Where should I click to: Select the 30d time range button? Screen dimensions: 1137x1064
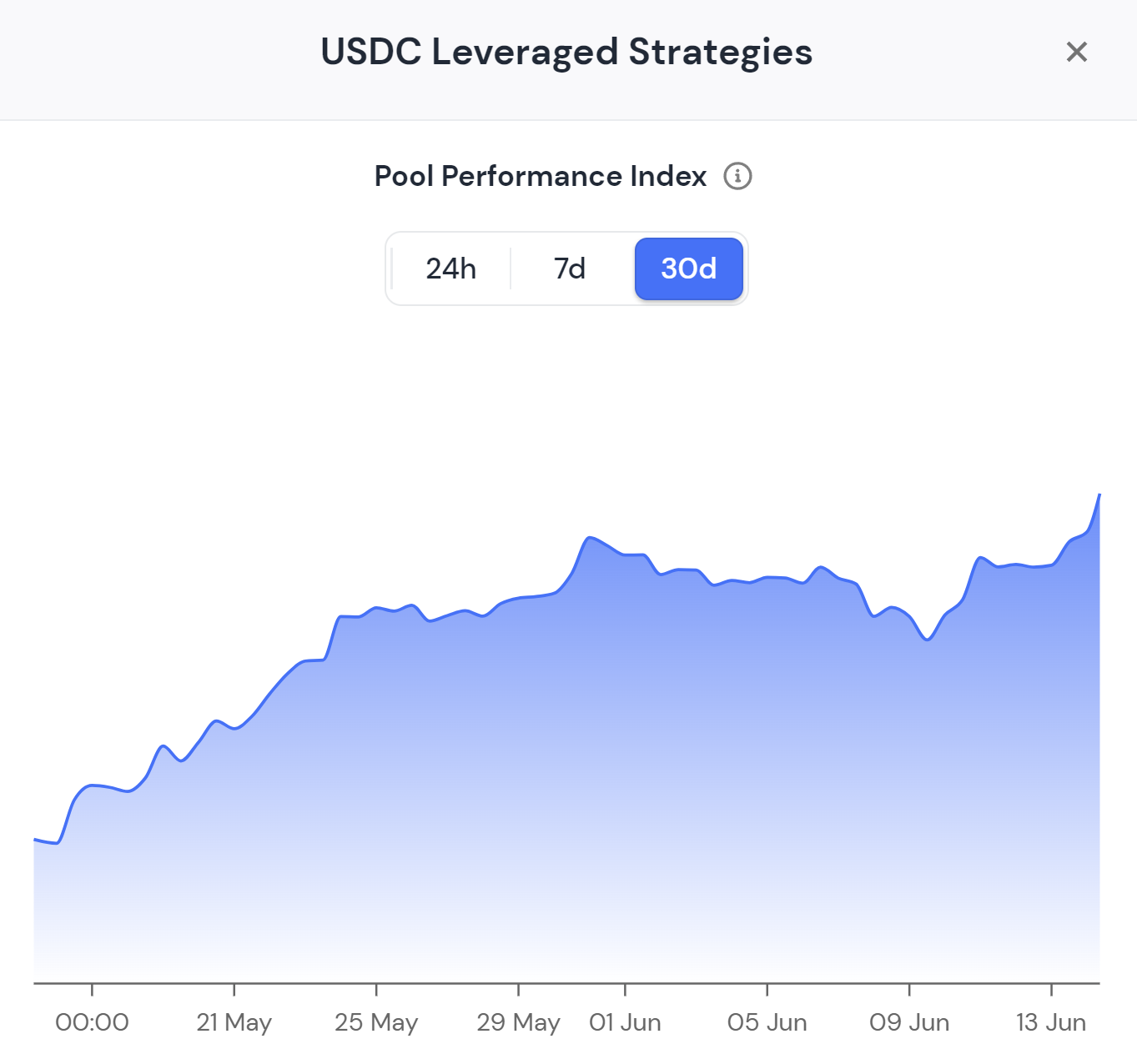pyautogui.click(x=688, y=269)
